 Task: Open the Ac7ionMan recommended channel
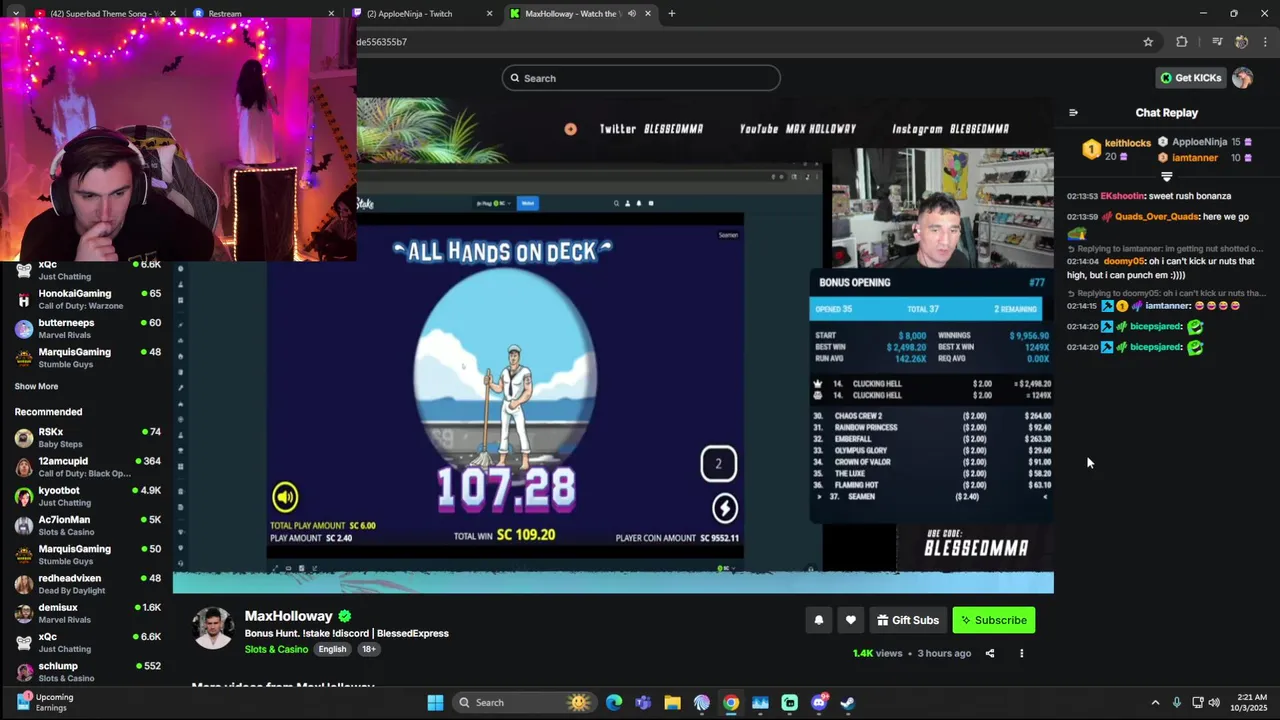pyautogui.click(x=88, y=525)
